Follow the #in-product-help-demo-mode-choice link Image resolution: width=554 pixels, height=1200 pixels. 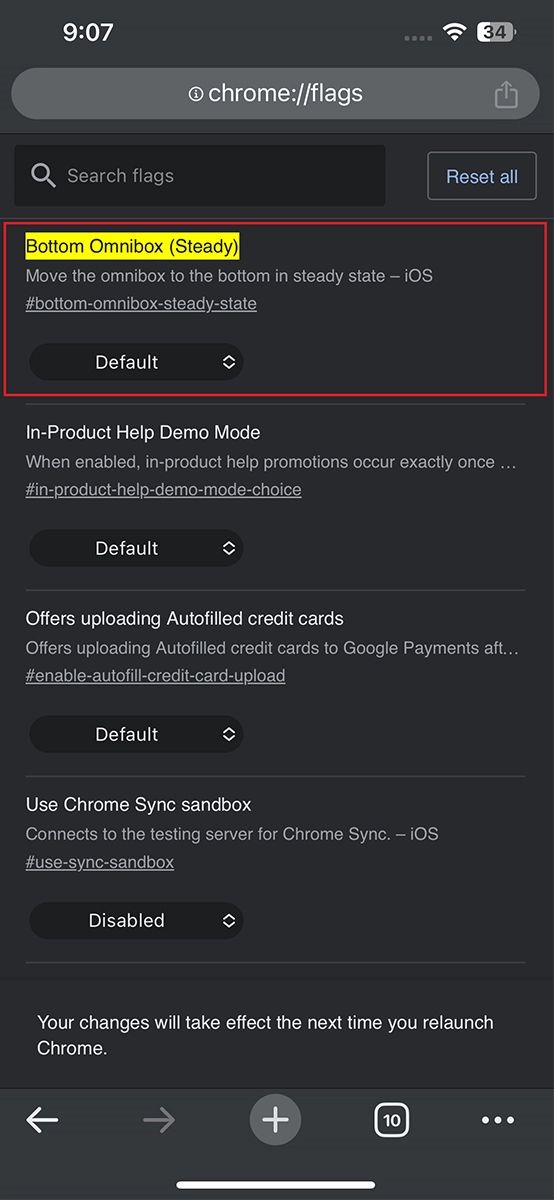point(163,490)
